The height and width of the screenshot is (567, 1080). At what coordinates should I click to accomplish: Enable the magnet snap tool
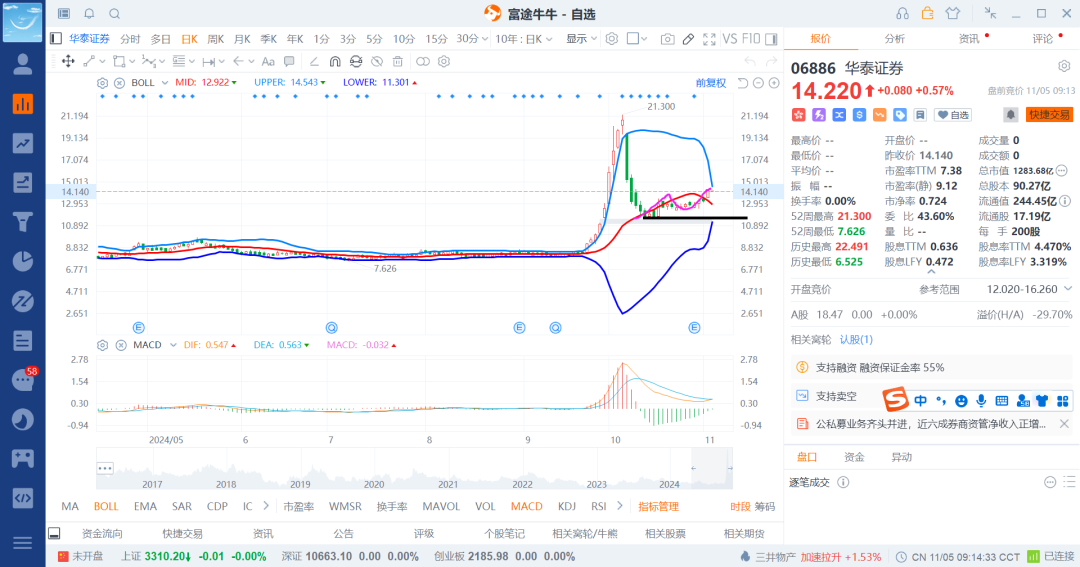335,61
